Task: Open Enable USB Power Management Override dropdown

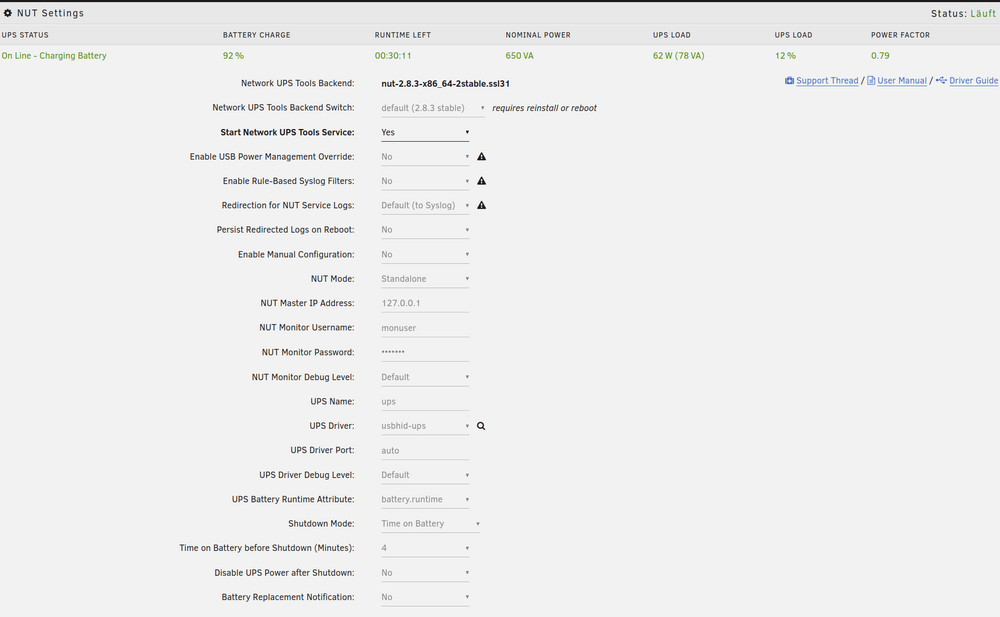Action: pos(425,156)
